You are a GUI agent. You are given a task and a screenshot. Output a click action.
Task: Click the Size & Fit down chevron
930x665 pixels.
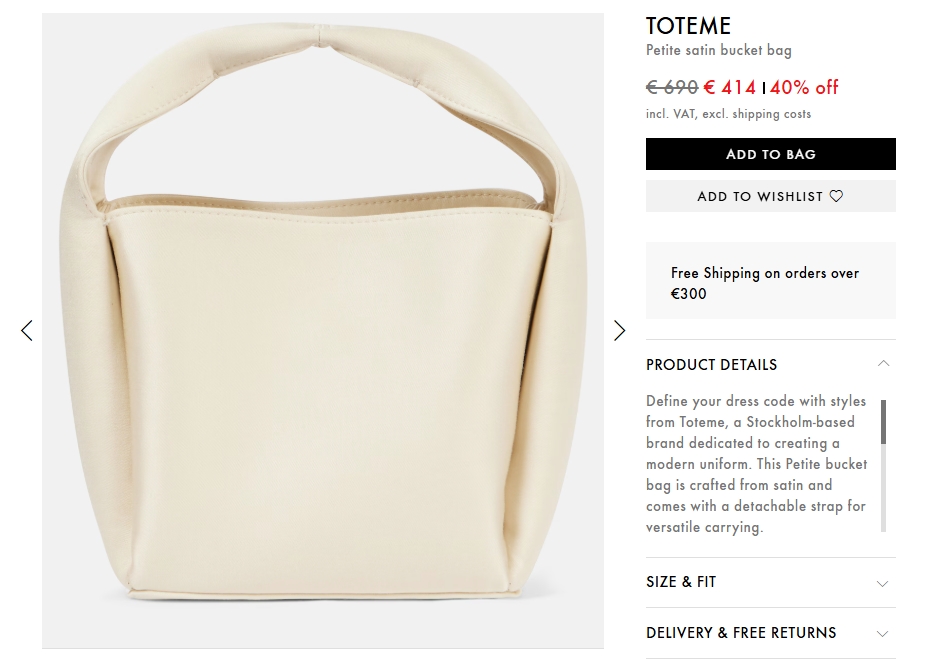pos(883,583)
